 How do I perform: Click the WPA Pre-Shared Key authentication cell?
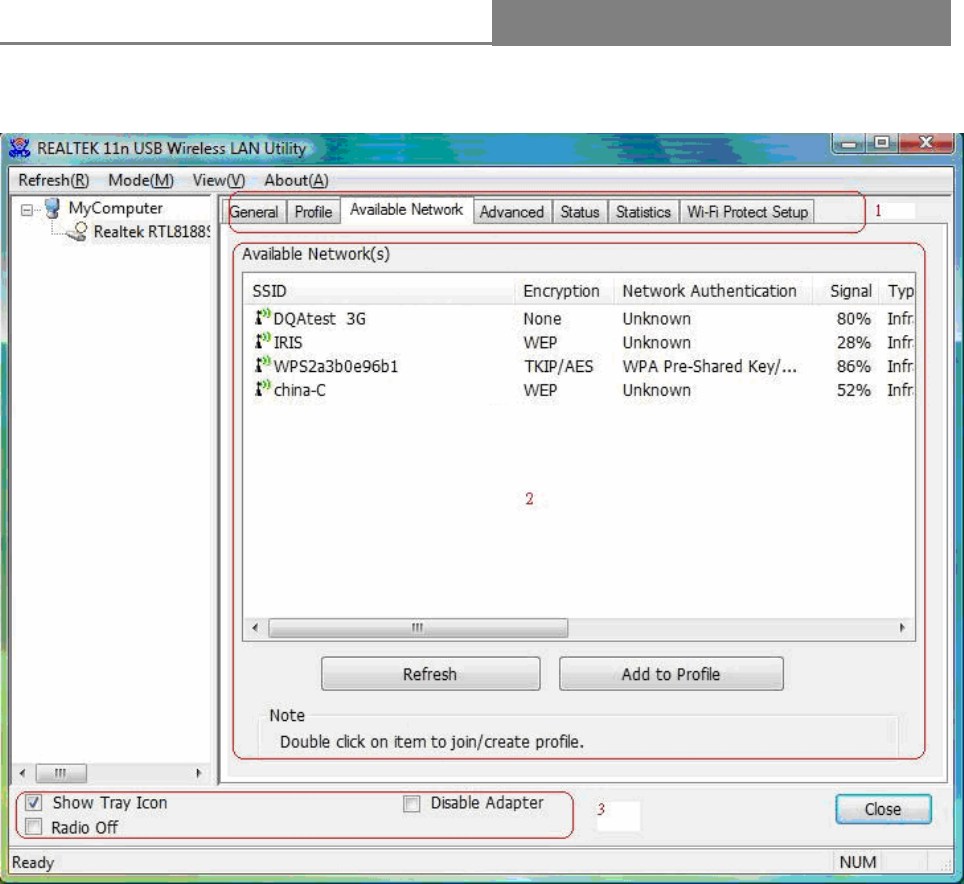[709, 366]
